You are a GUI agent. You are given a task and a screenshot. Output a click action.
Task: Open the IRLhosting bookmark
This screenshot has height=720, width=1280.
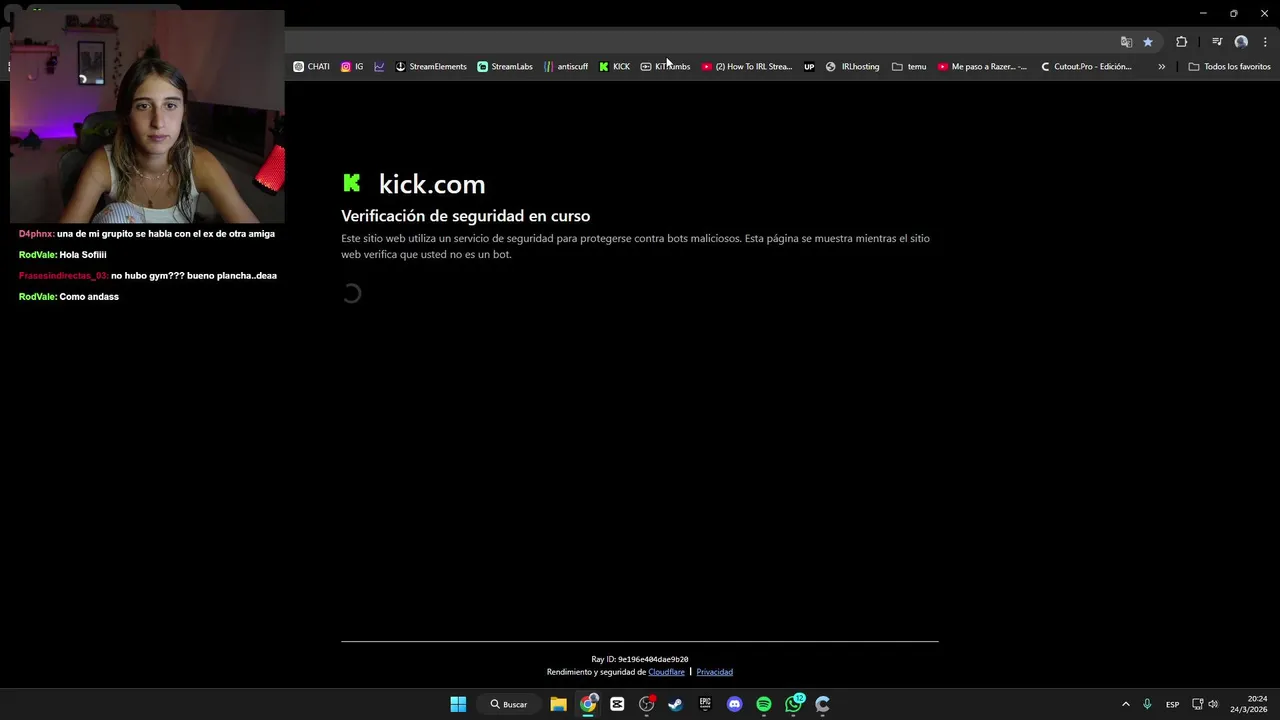click(x=853, y=67)
